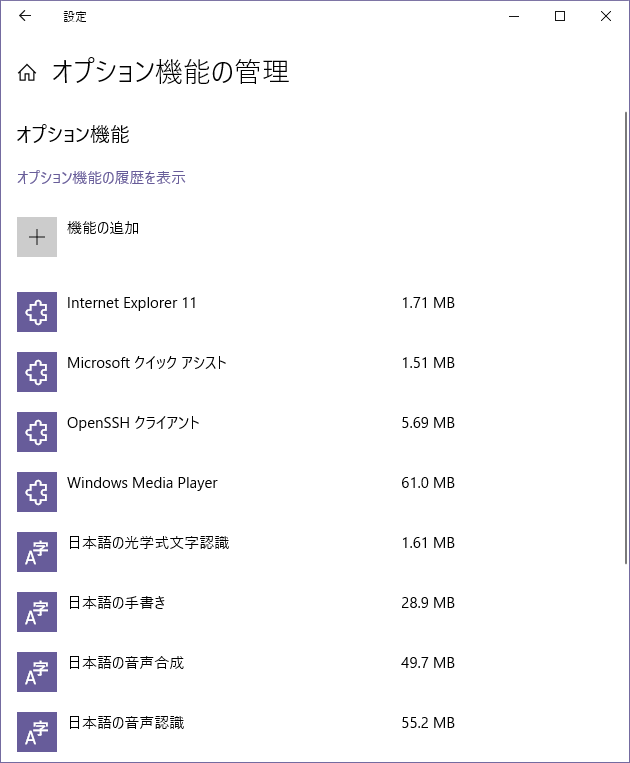Viewport: 630px width, 763px height.
Task: Click the 機能の追加 label
Action: pos(103,228)
